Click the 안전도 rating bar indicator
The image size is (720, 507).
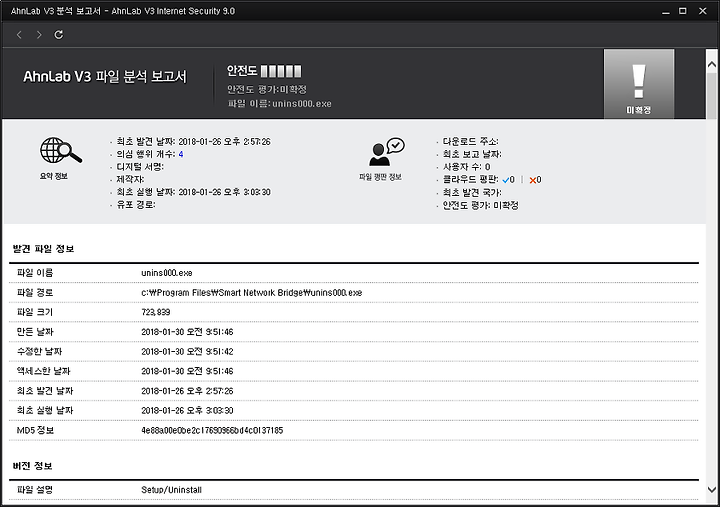[281, 71]
